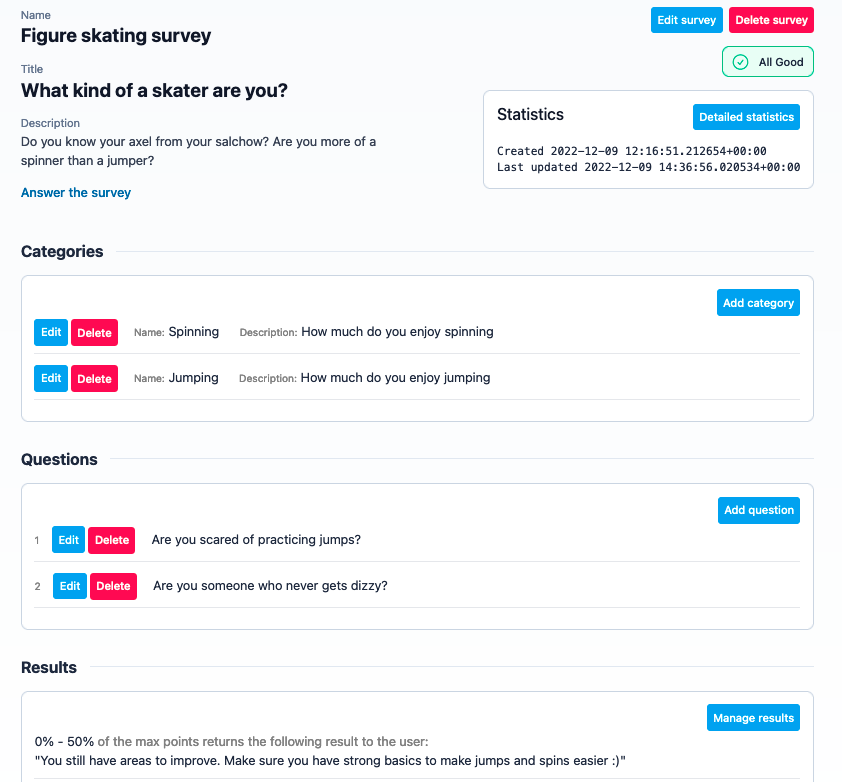Viewport: 842px width, 782px height.
Task: Click the All Good status badge
Action: pos(768,61)
